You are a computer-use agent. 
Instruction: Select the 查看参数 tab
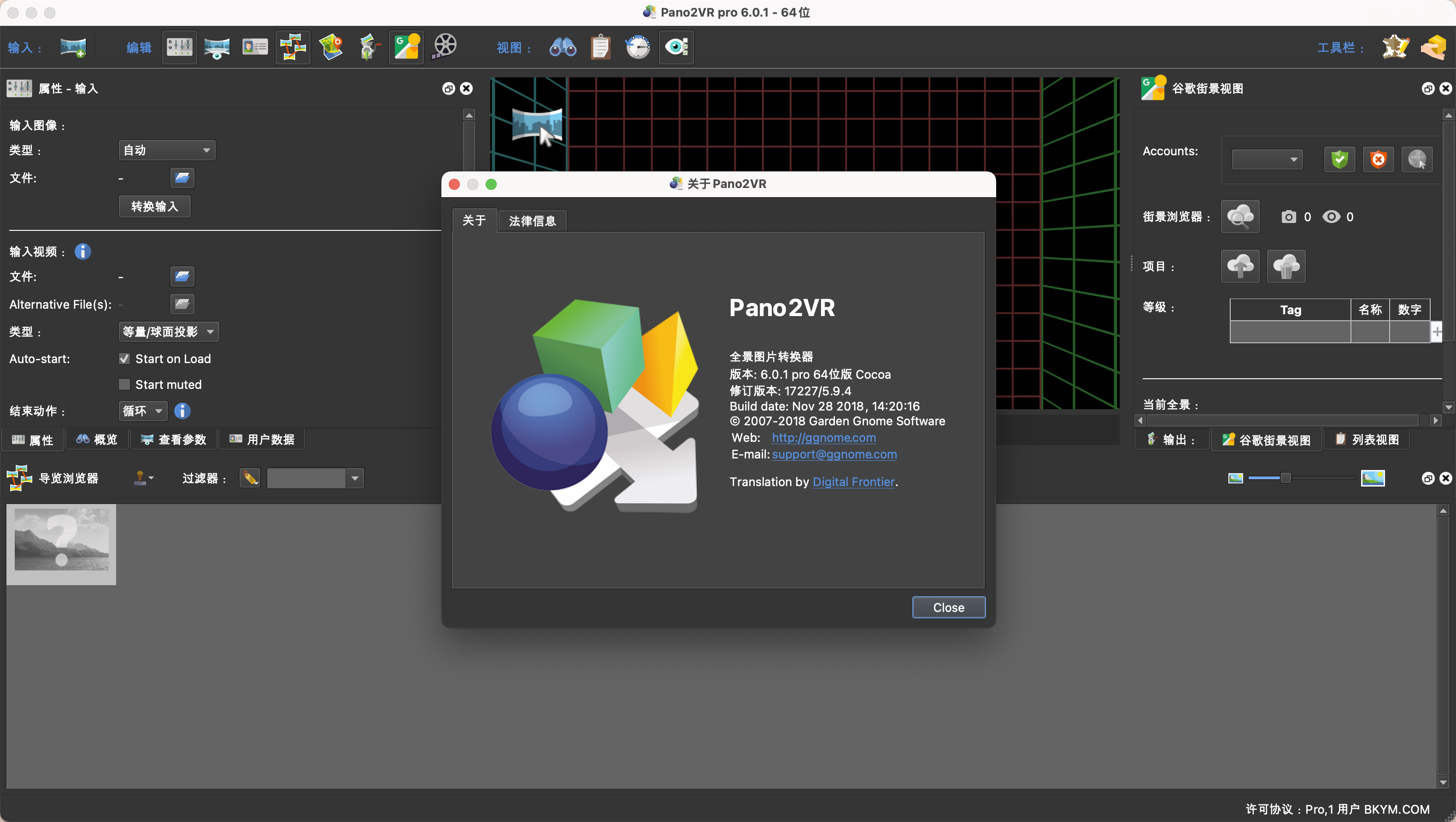[174, 440]
